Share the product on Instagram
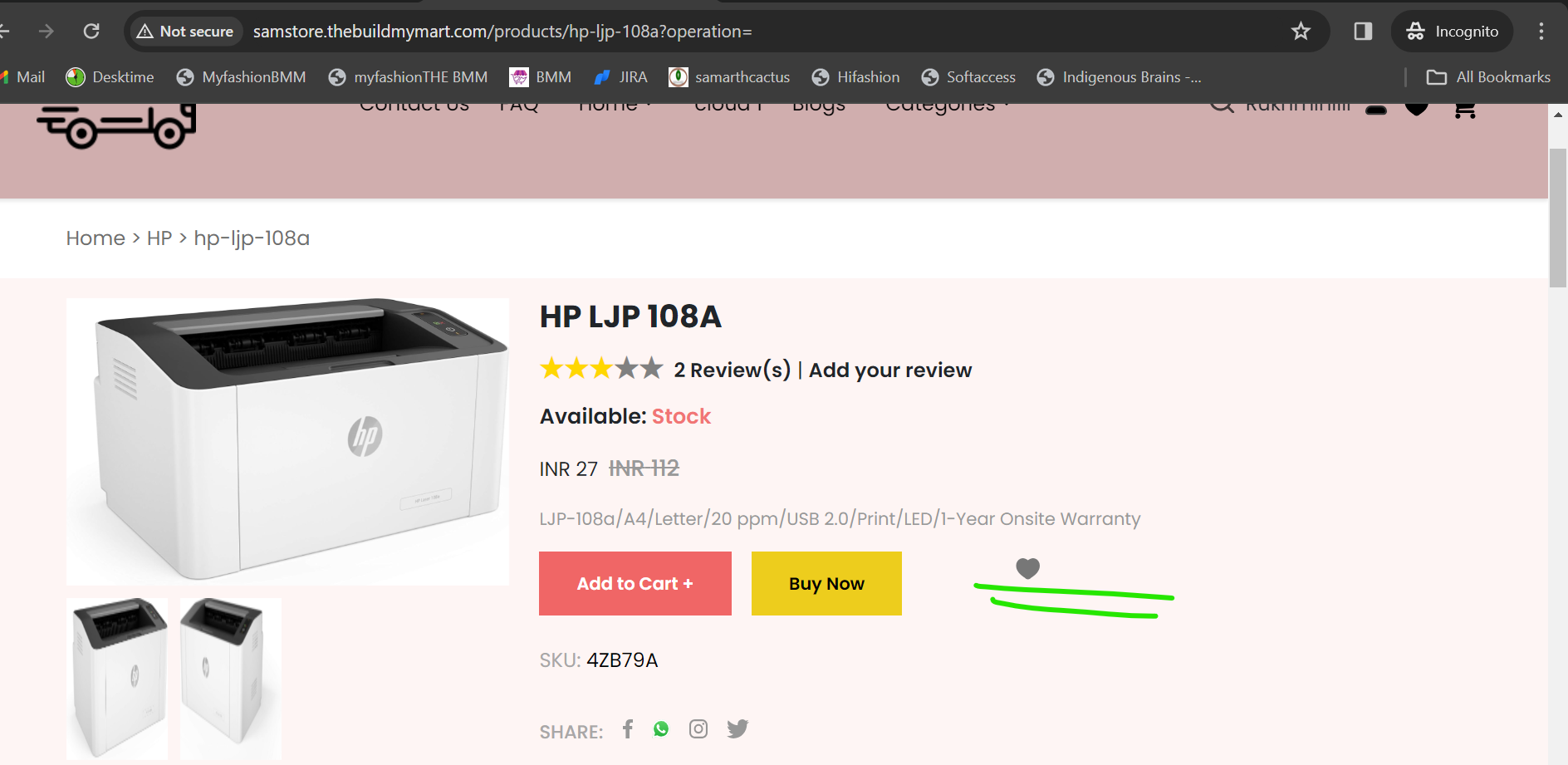Image resolution: width=1568 pixels, height=765 pixels. click(x=698, y=729)
